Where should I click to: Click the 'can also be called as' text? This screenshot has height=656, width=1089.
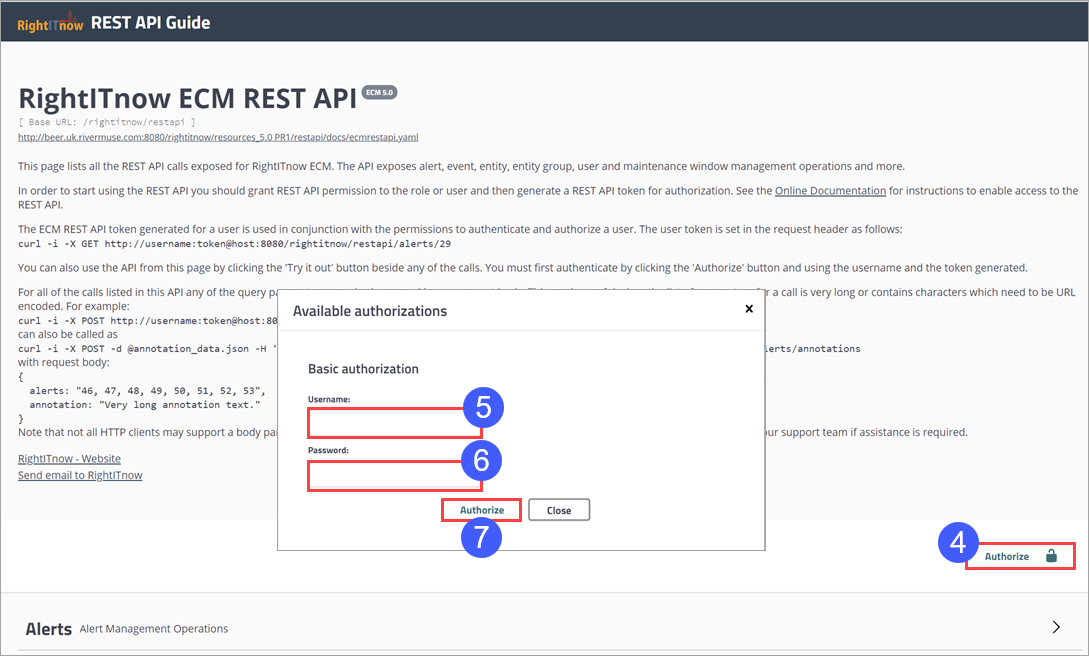tap(68, 335)
